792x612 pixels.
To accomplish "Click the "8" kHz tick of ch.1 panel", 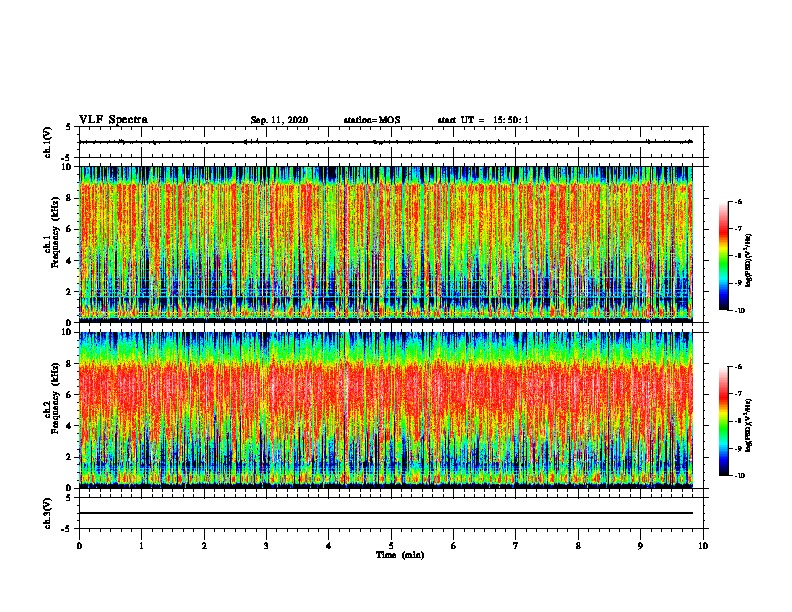I will (69, 198).
